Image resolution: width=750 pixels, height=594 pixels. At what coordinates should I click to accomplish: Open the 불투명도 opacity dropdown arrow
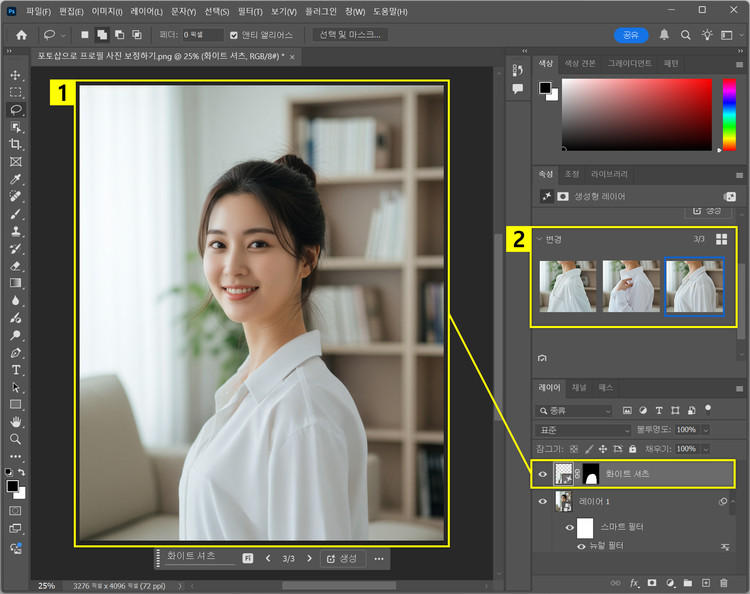point(706,430)
